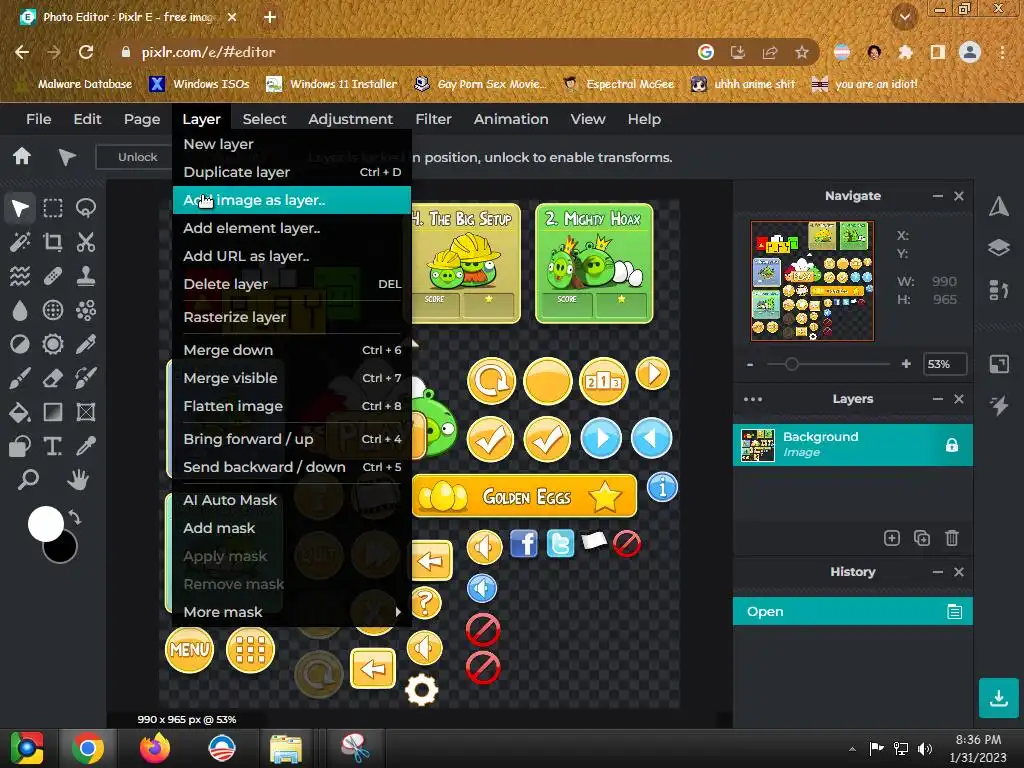Viewport: 1024px width, 768px height.
Task: Click the Navigate zoom slider handle
Action: tap(792, 364)
